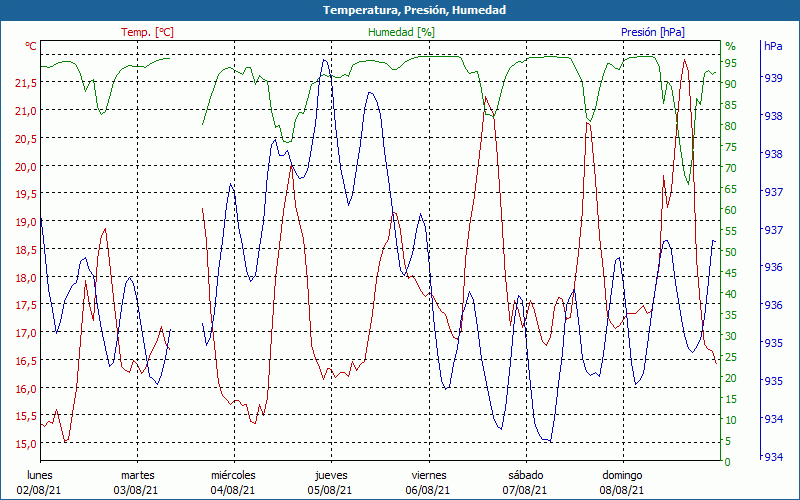Select the 'Humedad [%]' legend label
The height and width of the screenshot is (500, 800).
point(401,32)
